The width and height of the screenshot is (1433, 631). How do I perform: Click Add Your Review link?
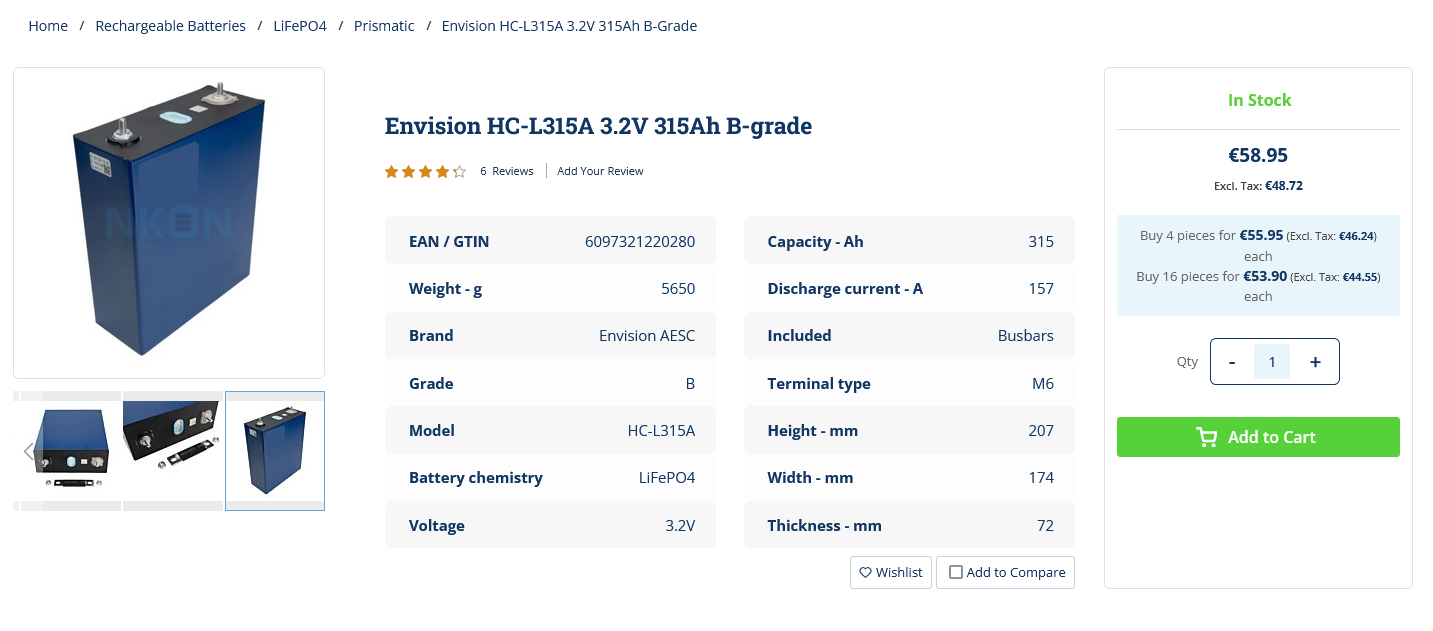(600, 171)
